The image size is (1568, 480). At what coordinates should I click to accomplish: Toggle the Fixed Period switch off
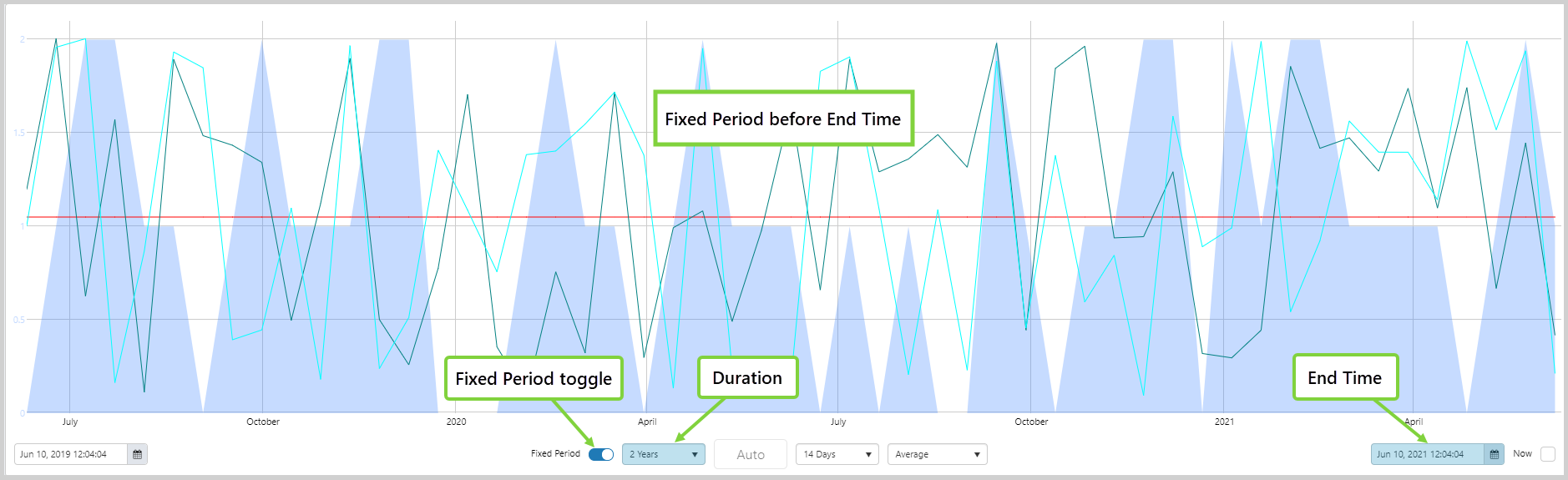601,454
